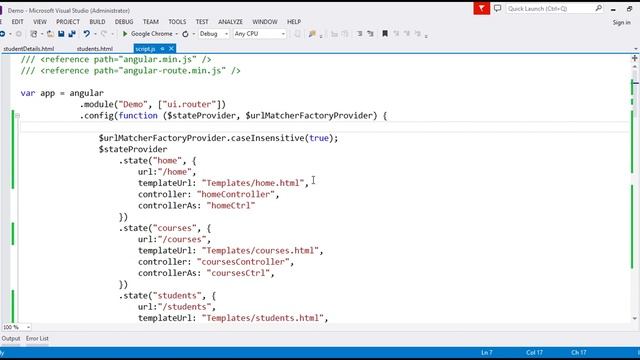Open the Error List panel tab
Screen dimensions: 640x360
(37, 338)
